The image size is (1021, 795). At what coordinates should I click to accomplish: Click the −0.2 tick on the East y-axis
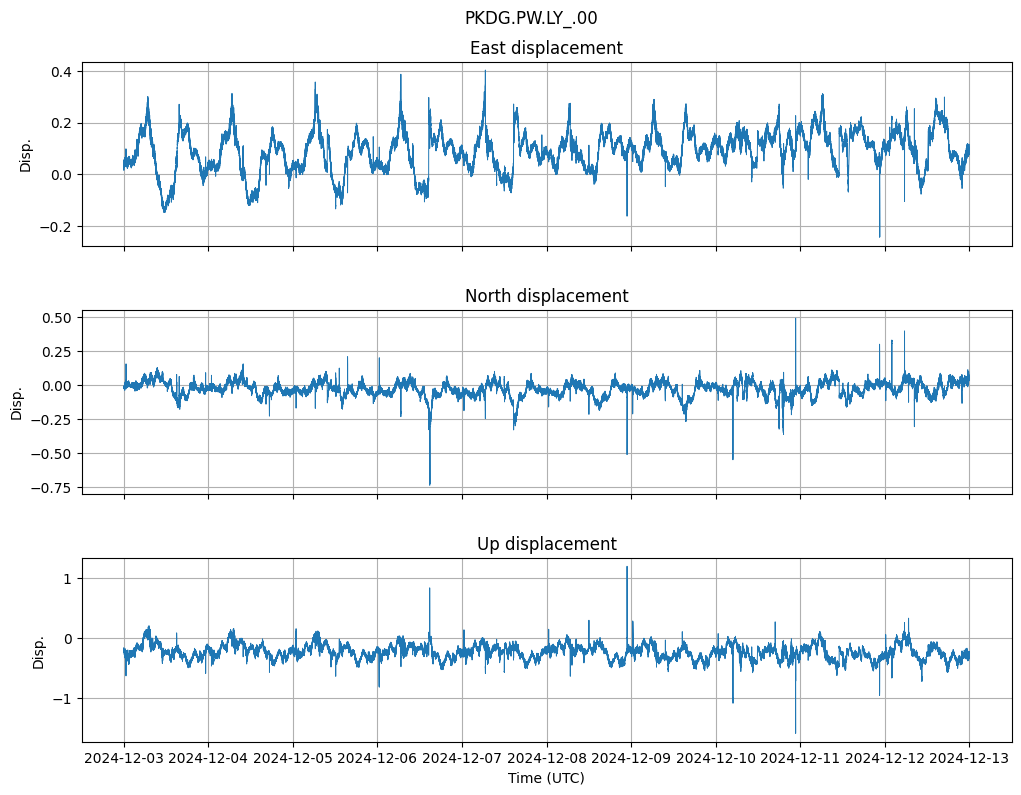click(56, 227)
